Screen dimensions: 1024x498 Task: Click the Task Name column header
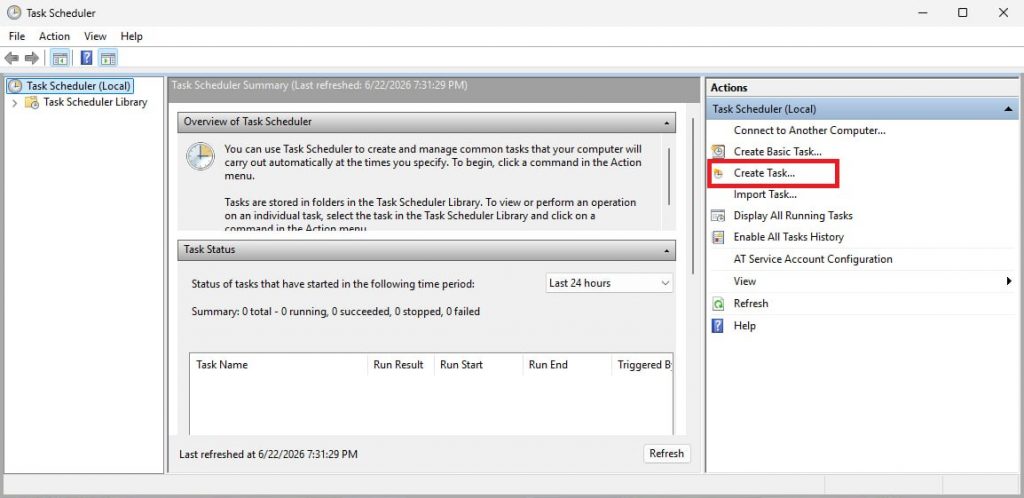(278, 365)
